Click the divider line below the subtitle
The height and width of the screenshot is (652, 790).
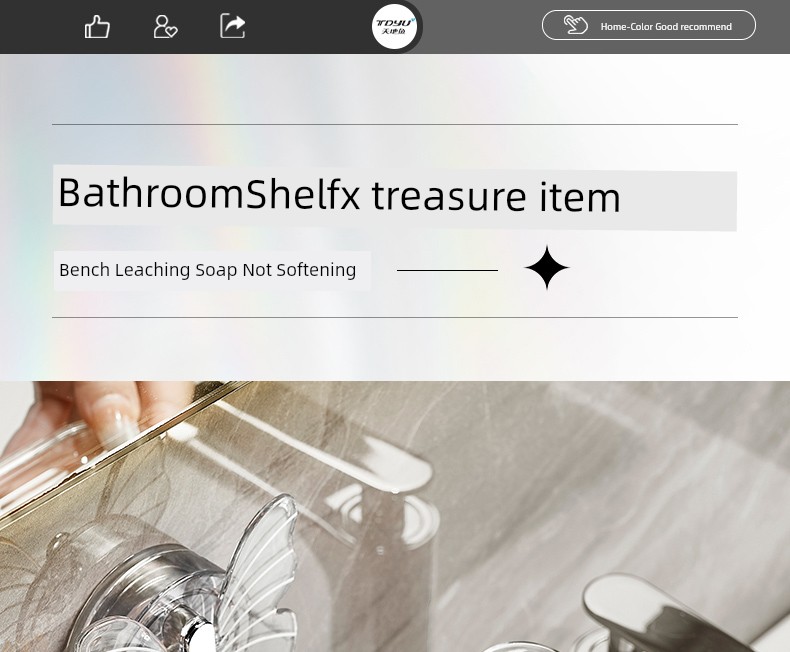pyautogui.click(x=394, y=317)
